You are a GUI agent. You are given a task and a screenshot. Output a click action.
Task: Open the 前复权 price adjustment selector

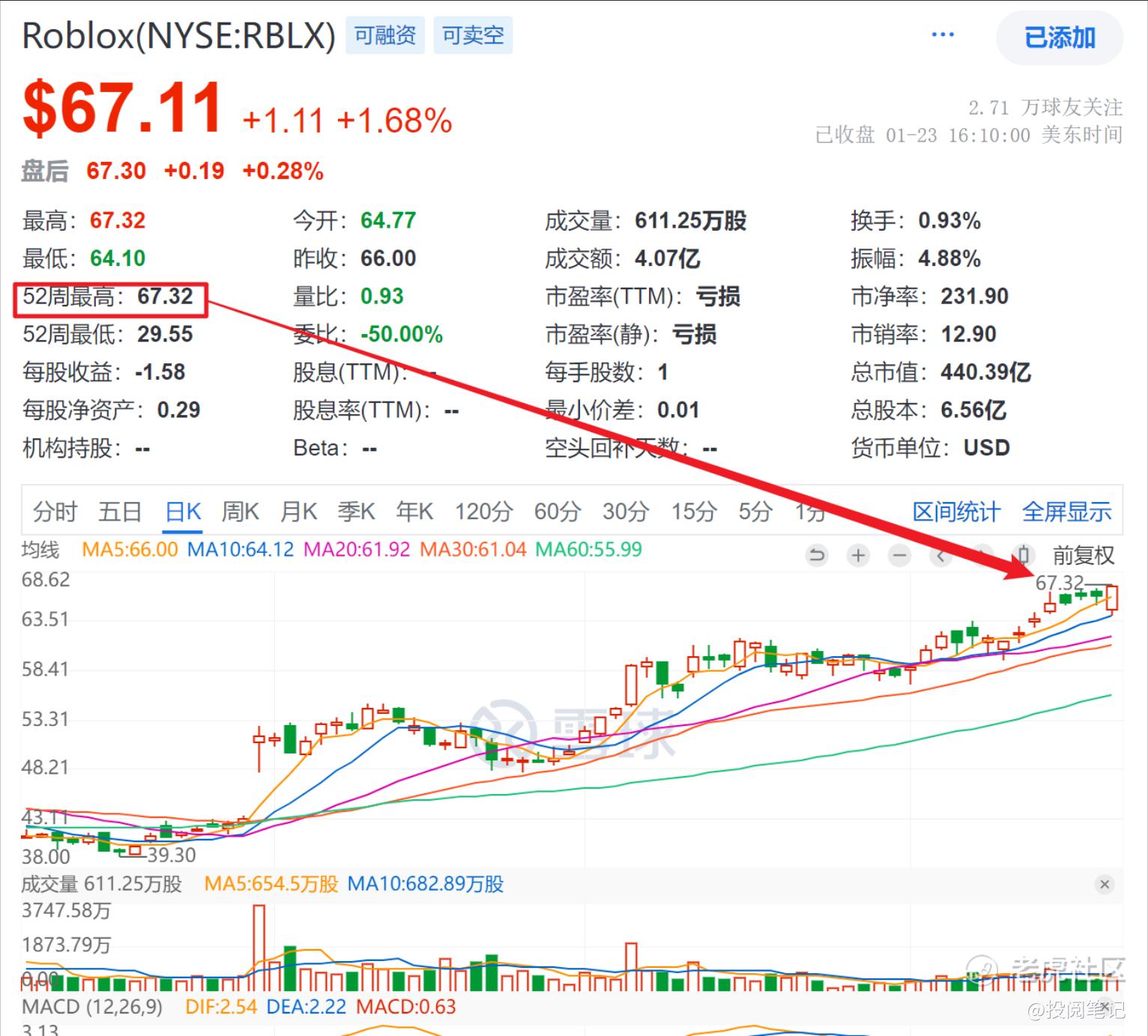[1084, 555]
